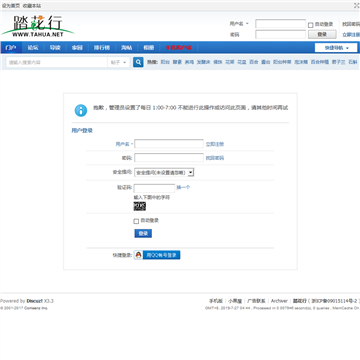
Task: Focus the 验证码 captcha input
Action: click(154, 188)
